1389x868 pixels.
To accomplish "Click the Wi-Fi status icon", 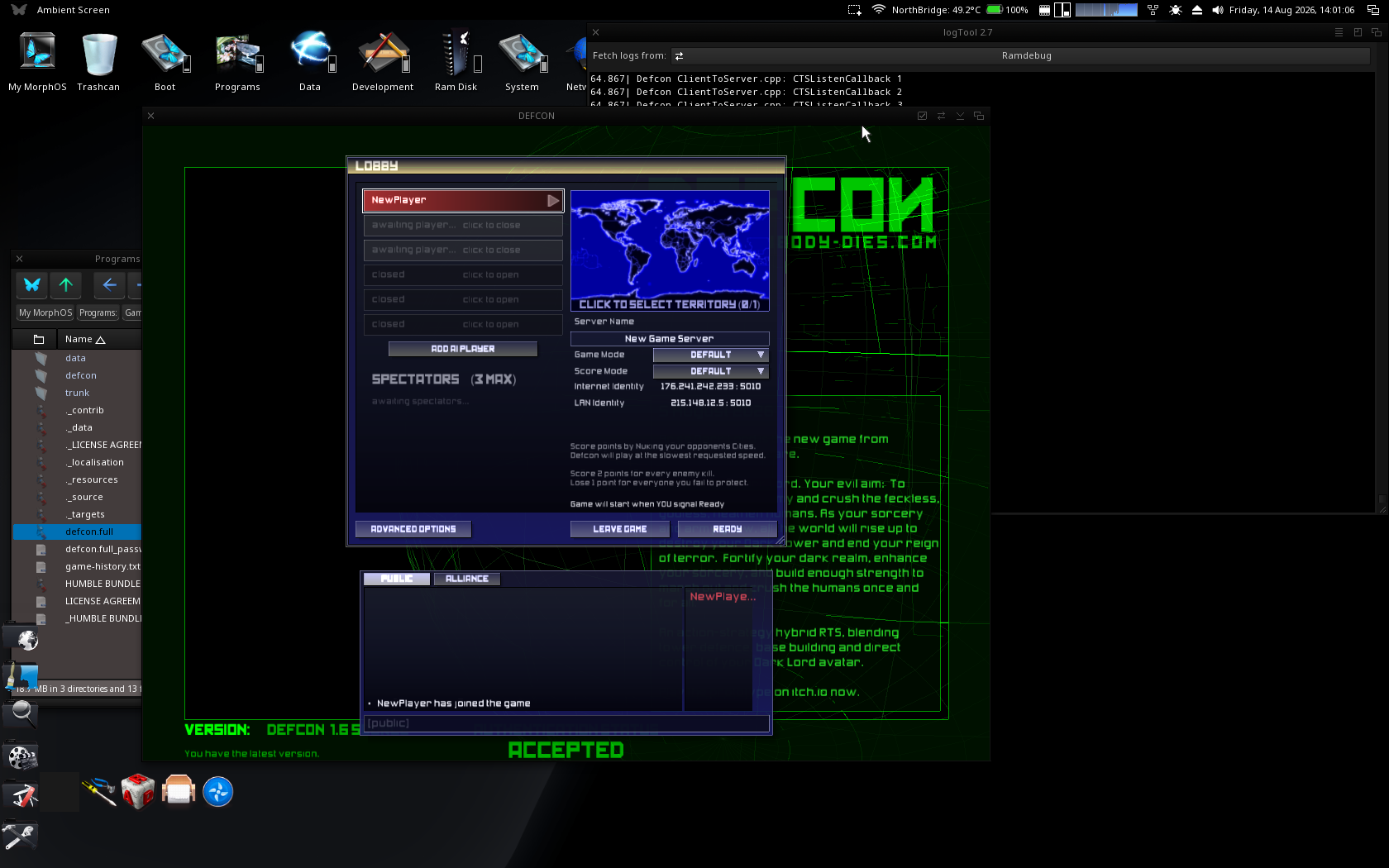I will 878,10.
